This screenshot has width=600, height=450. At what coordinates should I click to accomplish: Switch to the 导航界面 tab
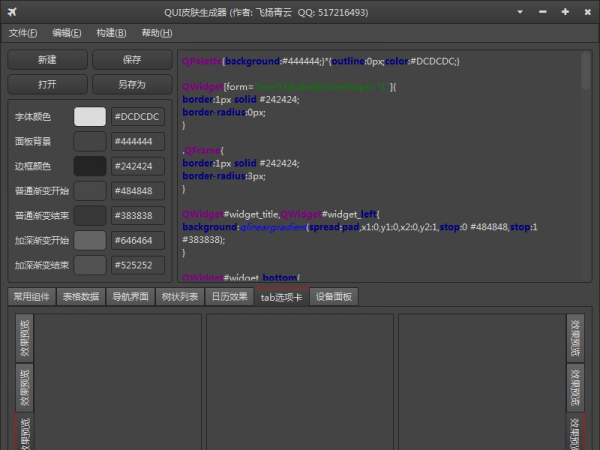tap(130, 297)
